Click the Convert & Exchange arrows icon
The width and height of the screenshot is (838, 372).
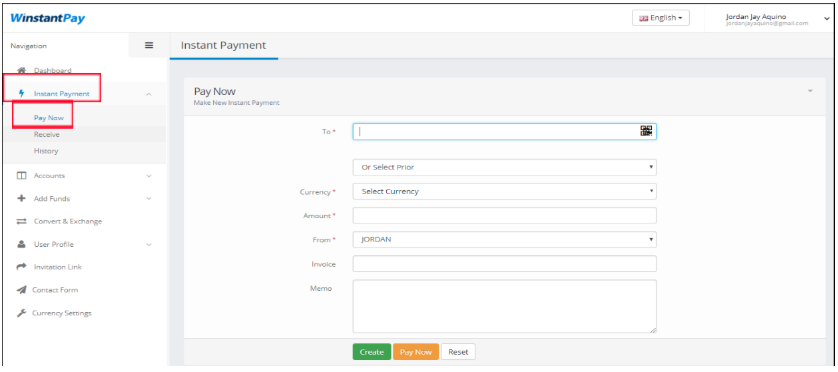pos(21,221)
